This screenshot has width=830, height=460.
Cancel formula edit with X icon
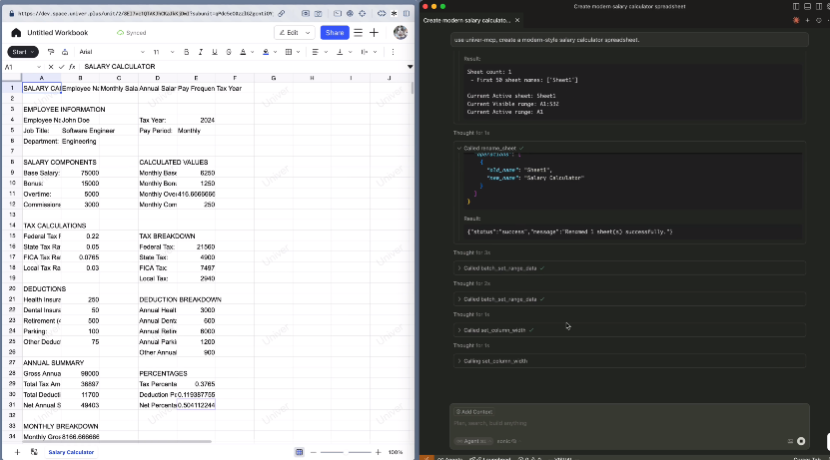click(51, 67)
